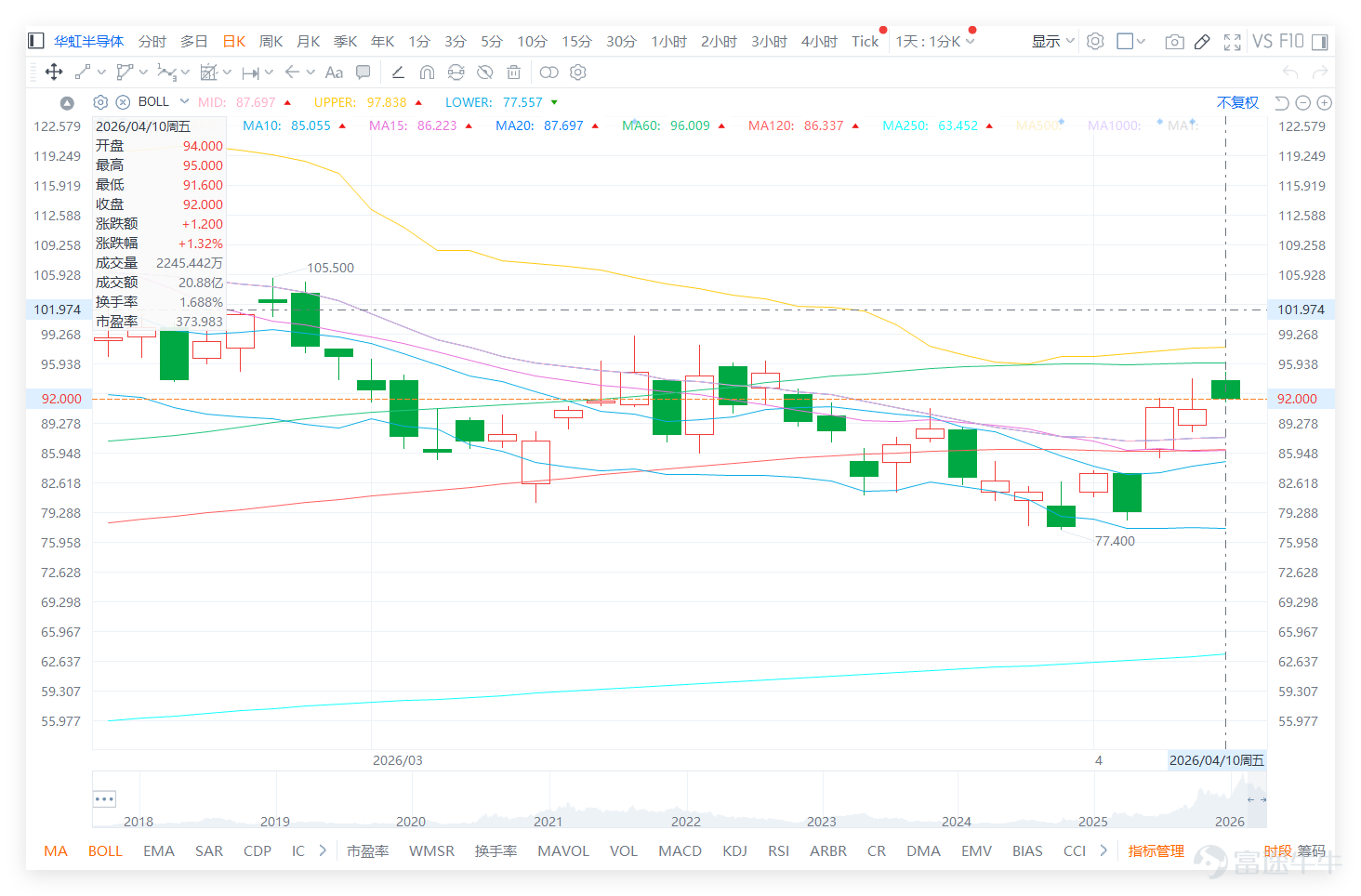Toggle the drawing pencil tool
The image size is (1361, 896).
(x=1202, y=42)
